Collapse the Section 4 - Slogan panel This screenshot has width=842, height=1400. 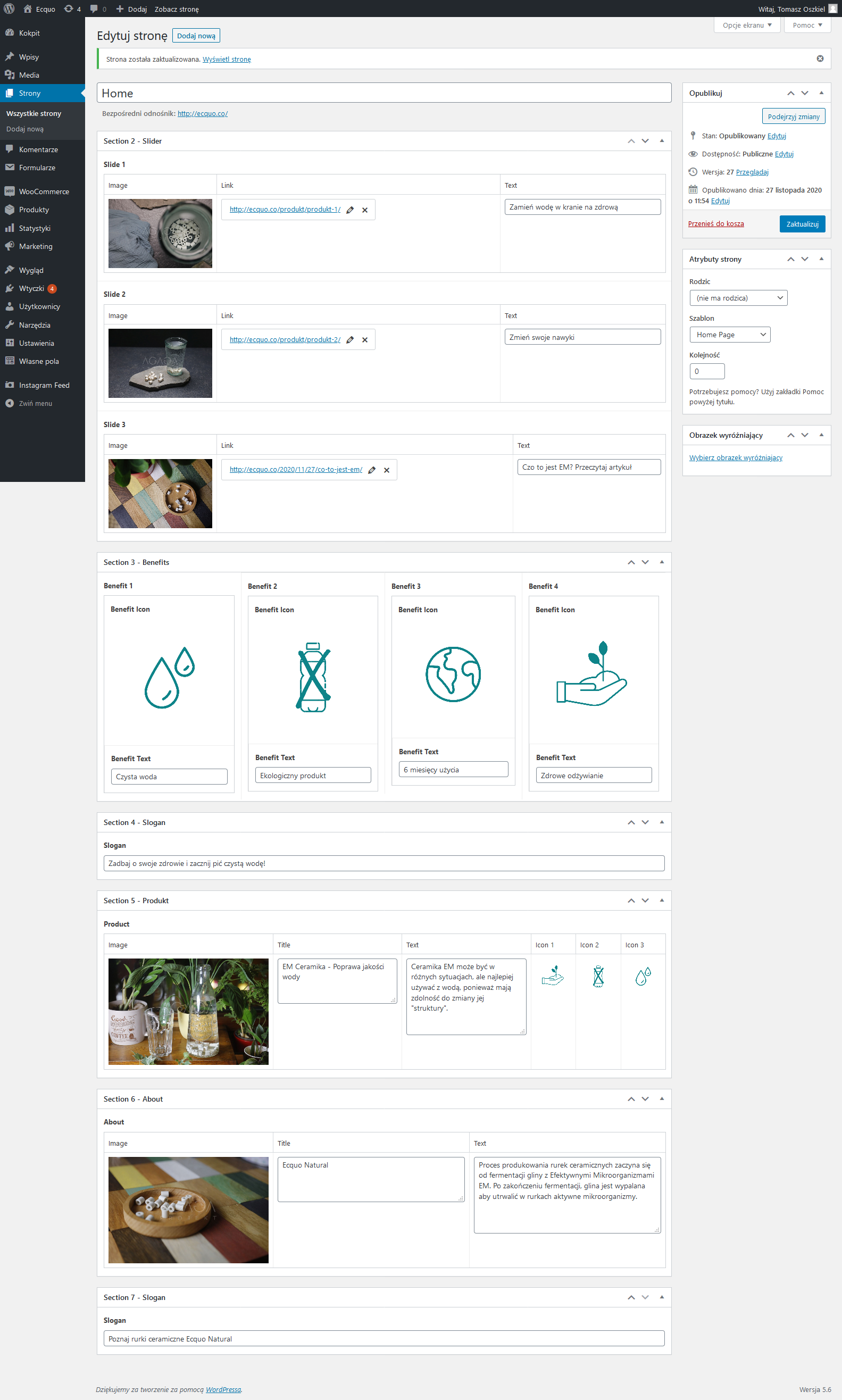point(662,822)
